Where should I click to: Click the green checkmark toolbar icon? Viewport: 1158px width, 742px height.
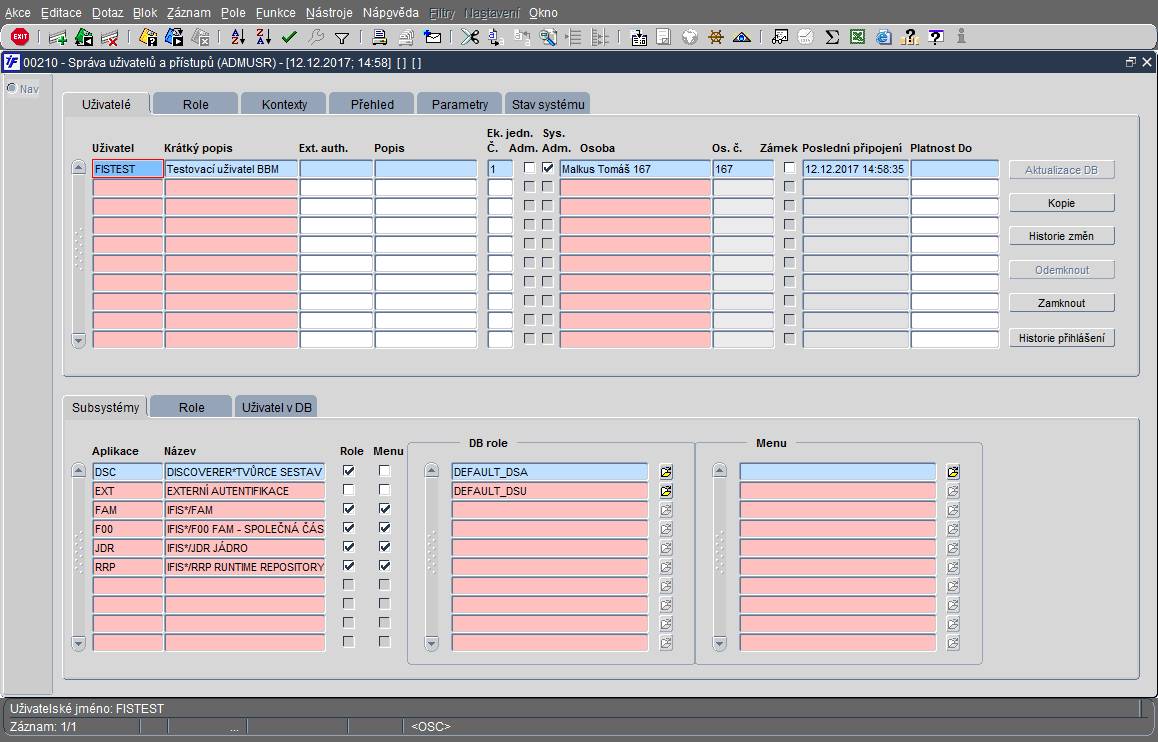click(290, 36)
